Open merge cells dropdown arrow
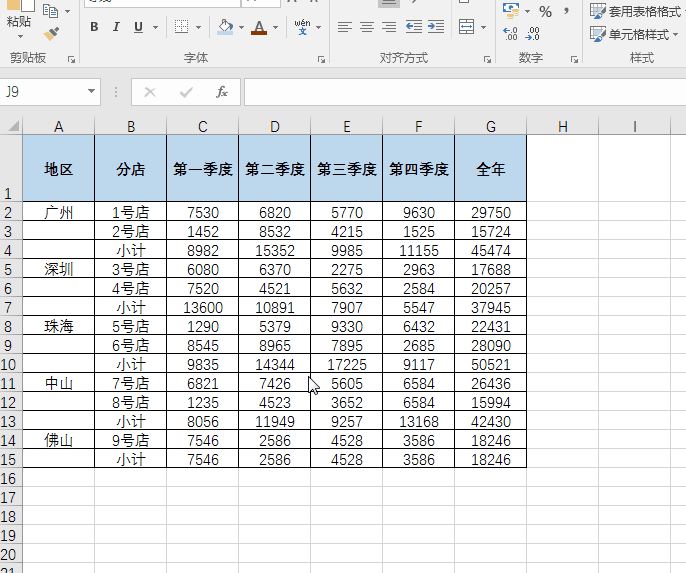686x573 pixels. click(x=483, y=27)
